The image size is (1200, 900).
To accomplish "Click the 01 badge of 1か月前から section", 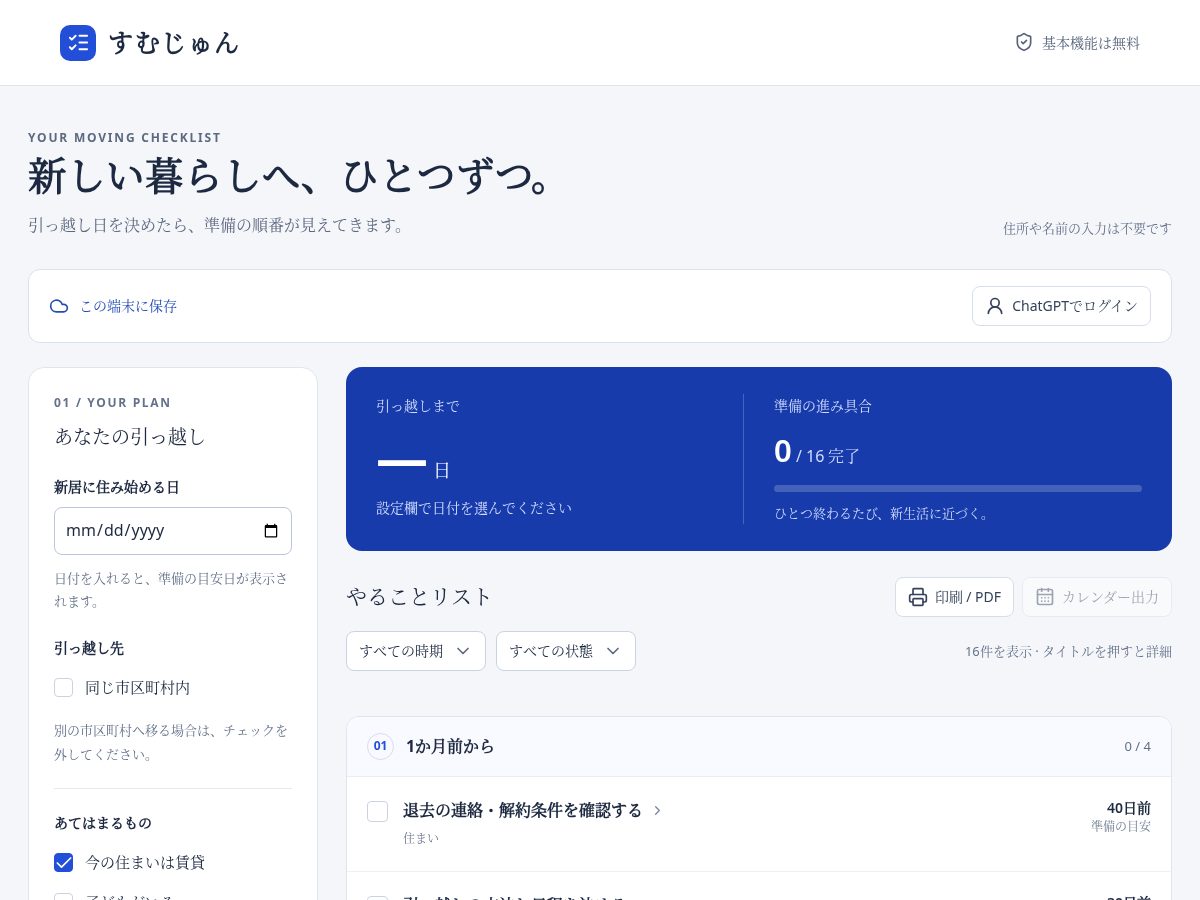I will click(x=380, y=746).
